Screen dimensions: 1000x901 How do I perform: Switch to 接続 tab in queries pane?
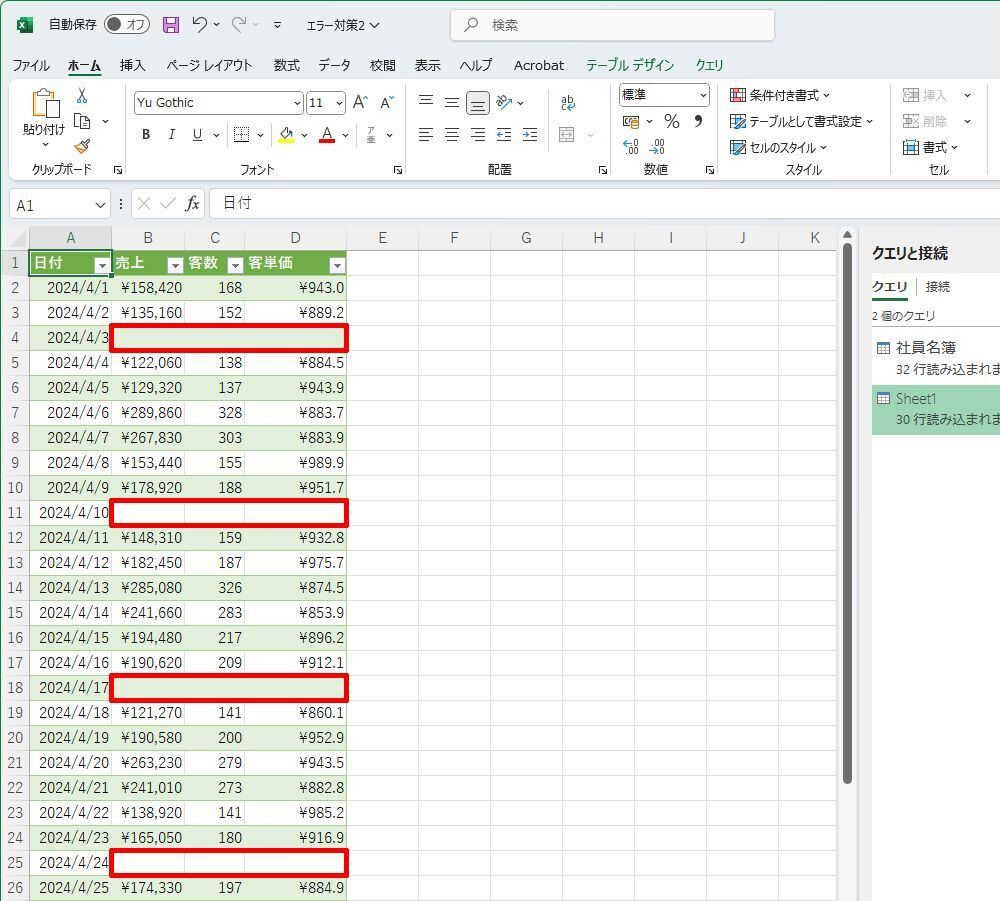click(938, 287)
